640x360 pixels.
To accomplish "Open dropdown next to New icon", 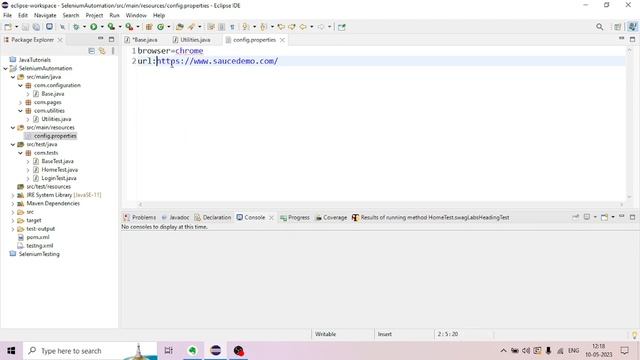I will click(x=17, y=27).
